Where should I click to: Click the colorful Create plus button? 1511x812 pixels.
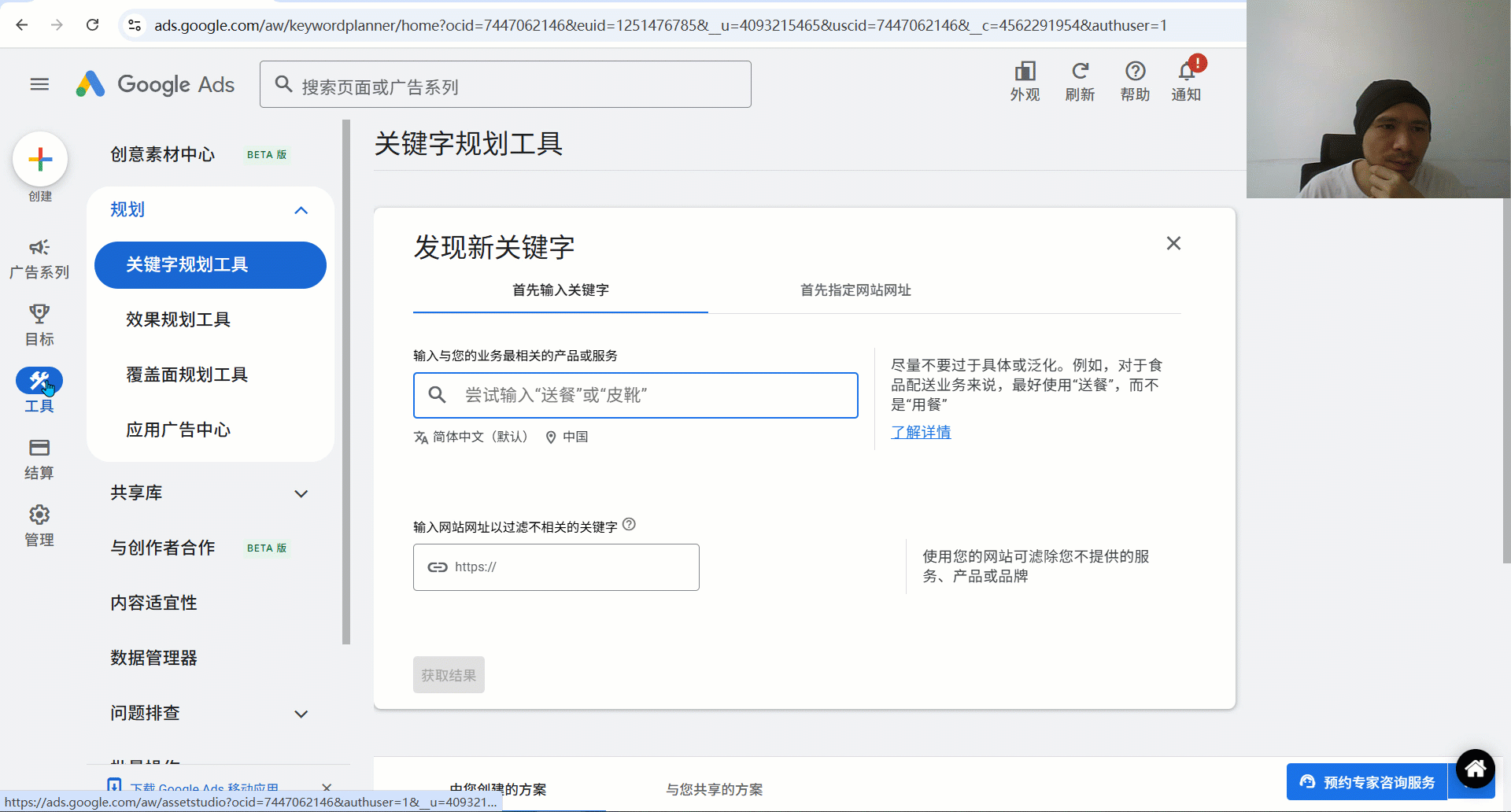point(40,160)
